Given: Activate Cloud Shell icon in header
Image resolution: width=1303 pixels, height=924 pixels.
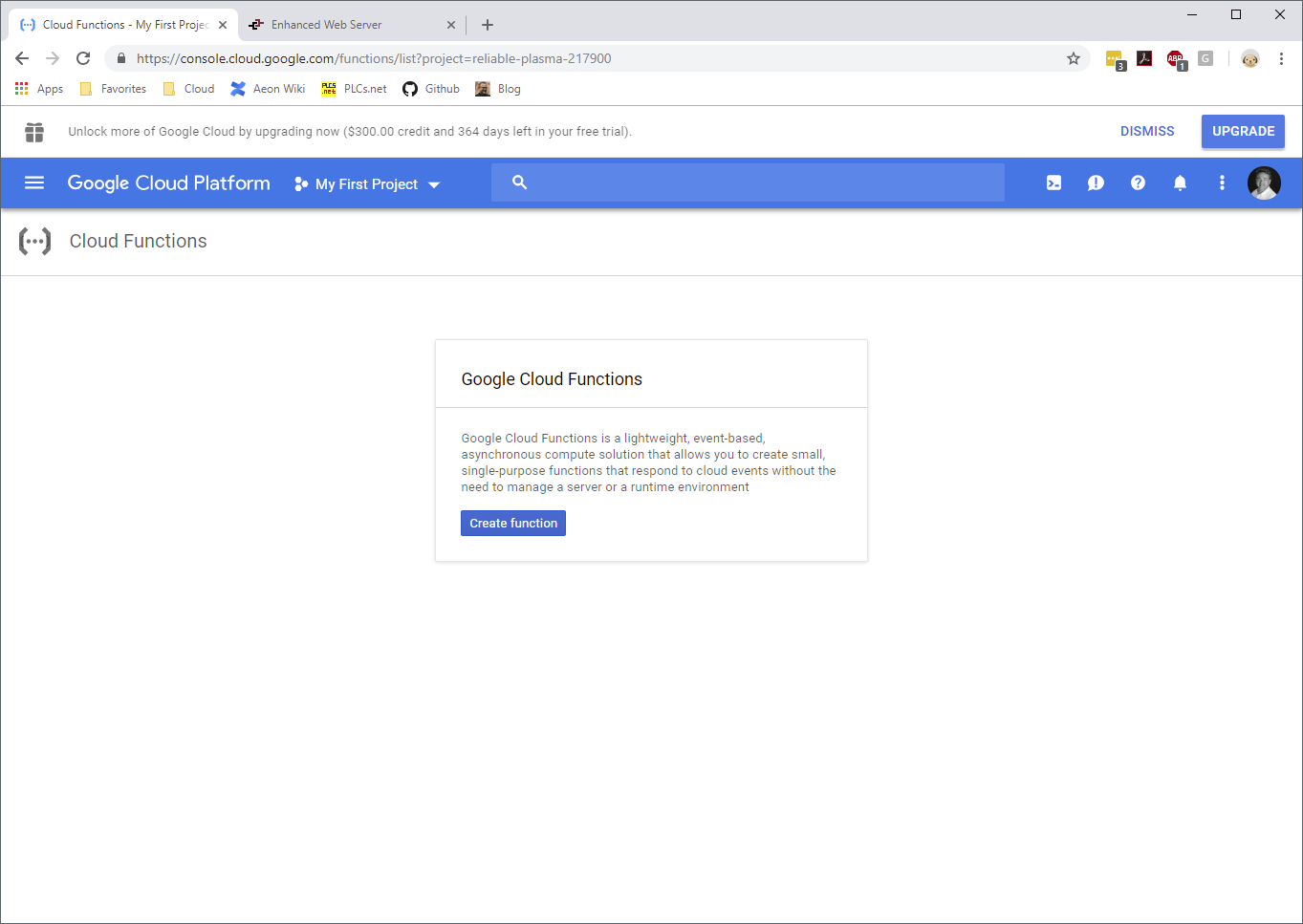Looking at the screenshot, I should click(1053, 183).
